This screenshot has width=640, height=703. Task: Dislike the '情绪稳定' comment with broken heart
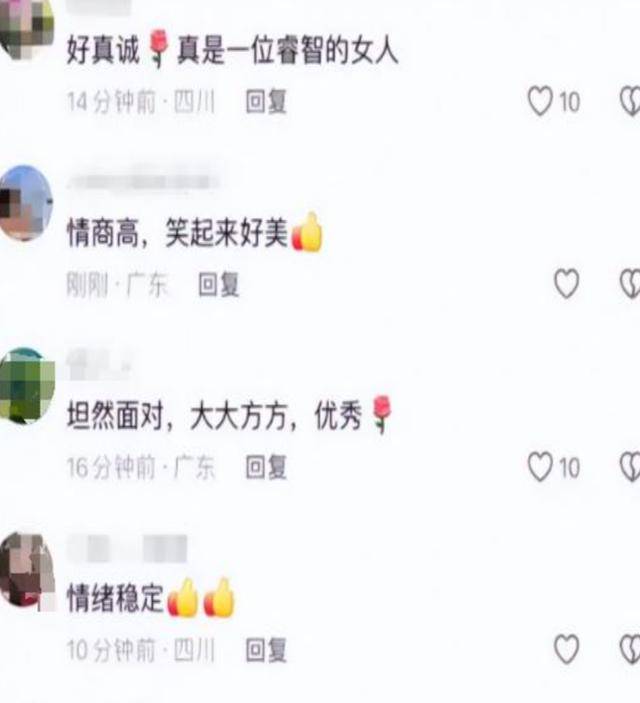(630, 649)
